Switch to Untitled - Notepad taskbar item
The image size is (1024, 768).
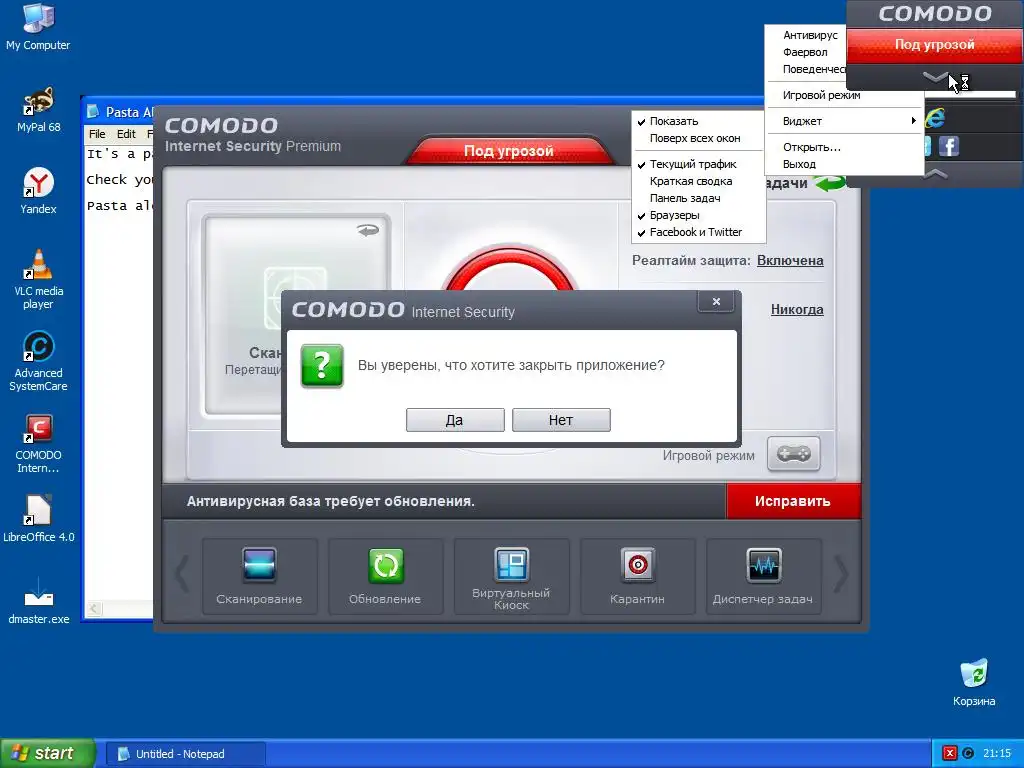click(x=185, y=754)
